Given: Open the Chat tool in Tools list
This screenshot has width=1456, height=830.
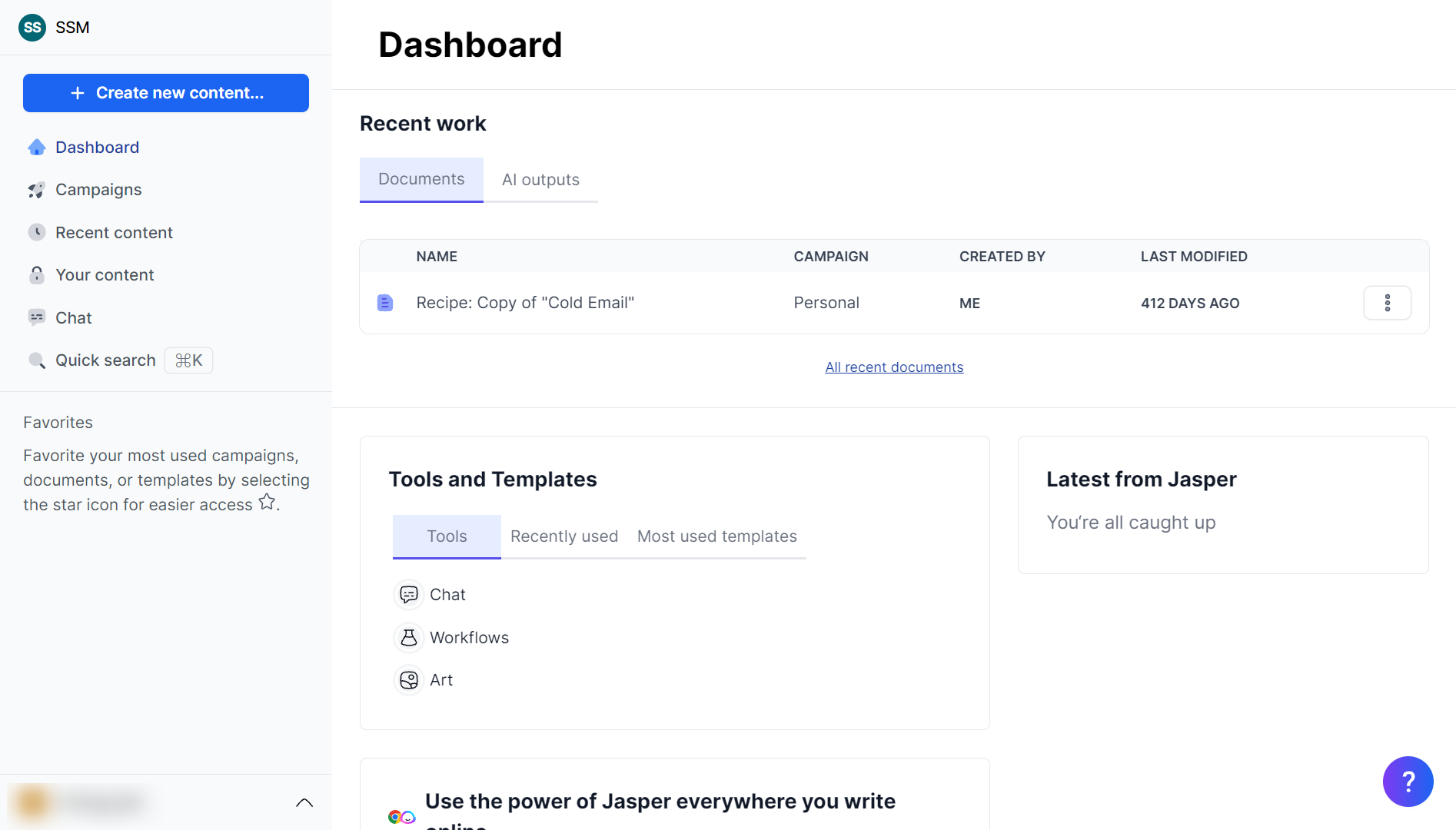Looking at the screenshot, I should click(x=447, y=595).
